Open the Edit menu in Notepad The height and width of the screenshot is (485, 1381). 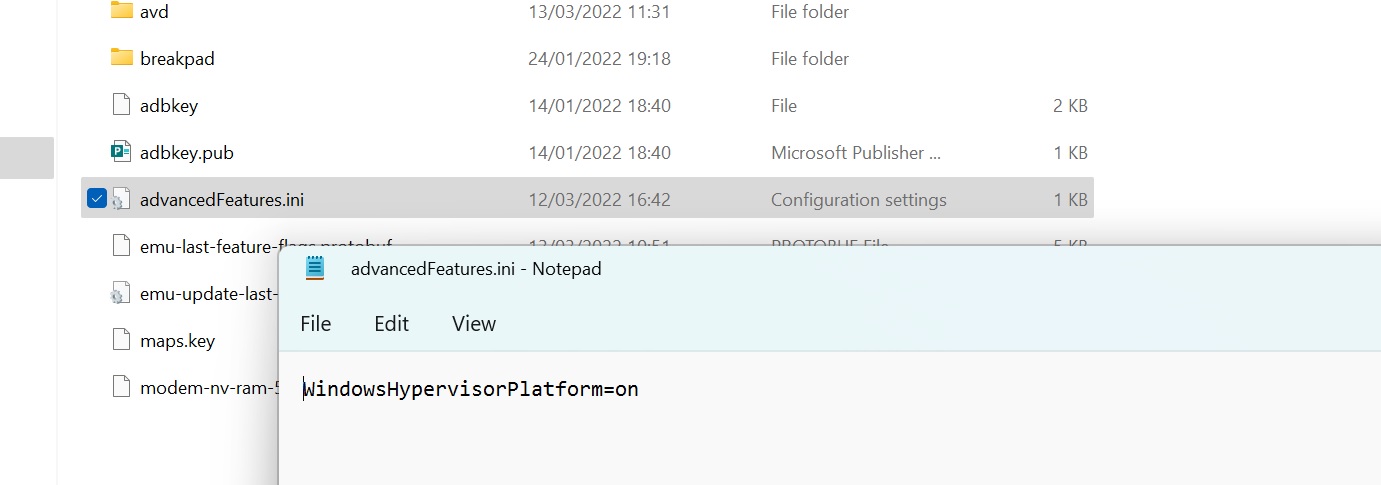coord(391,324)
